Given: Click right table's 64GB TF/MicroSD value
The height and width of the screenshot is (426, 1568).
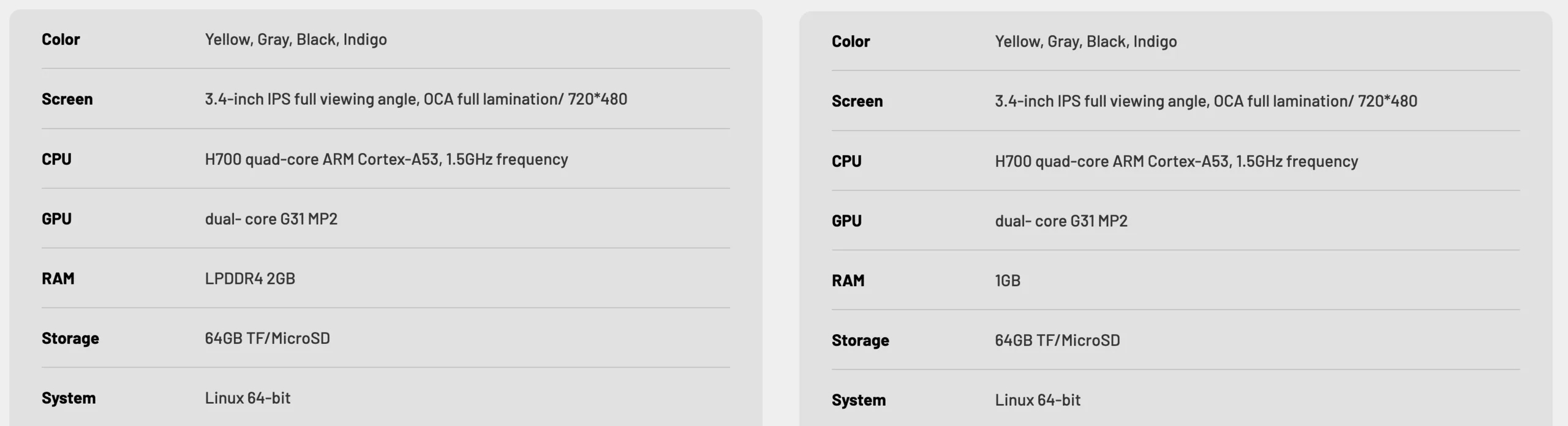Looking at the screenshot, I should [1057, 340].
